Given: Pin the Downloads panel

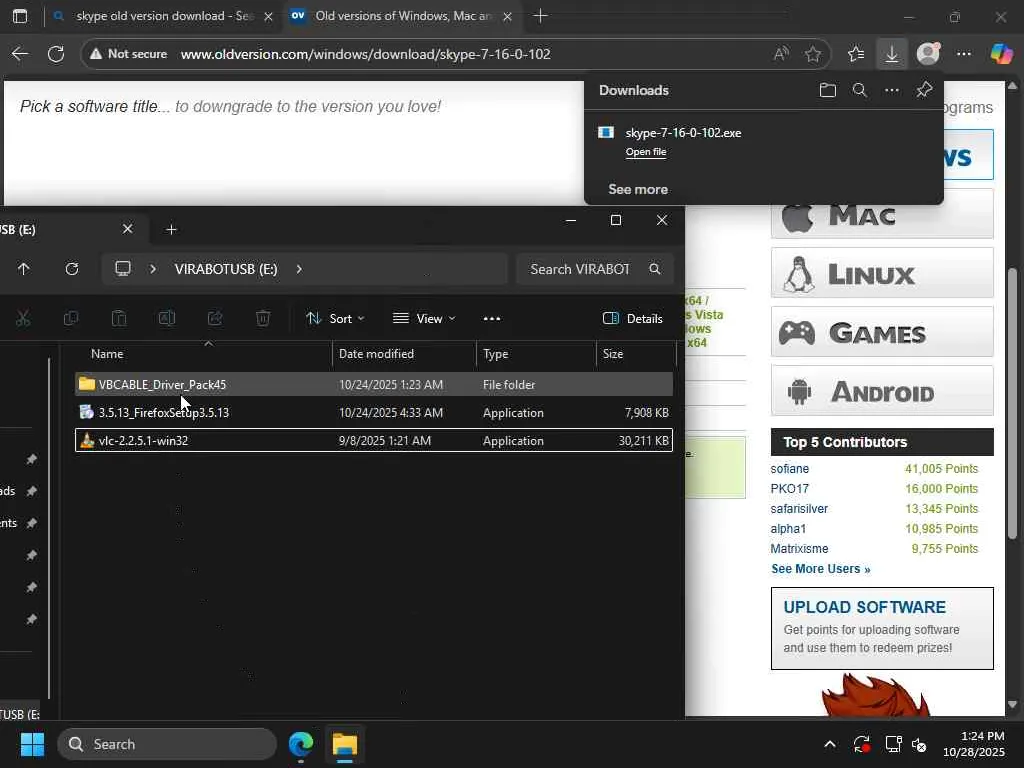Looking at the screenshot, I should pyautogui.click(x=923, y=90).
